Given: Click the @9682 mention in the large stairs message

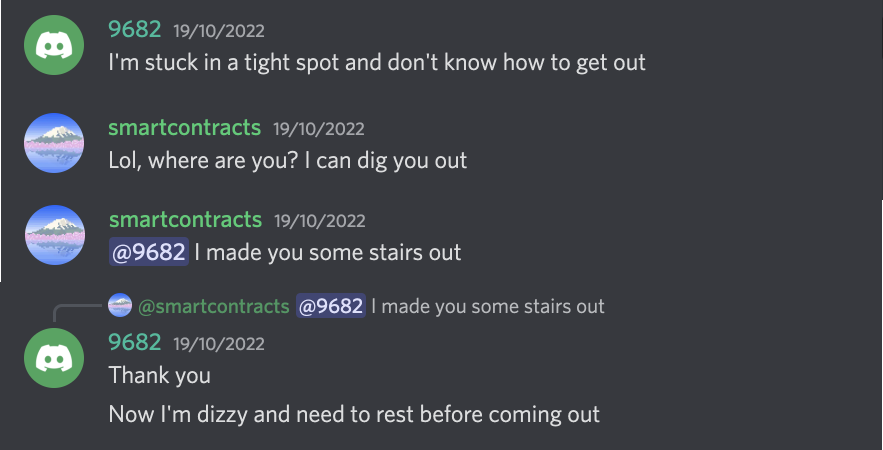Looking at the screenshot, I should [x=148, y=252].
